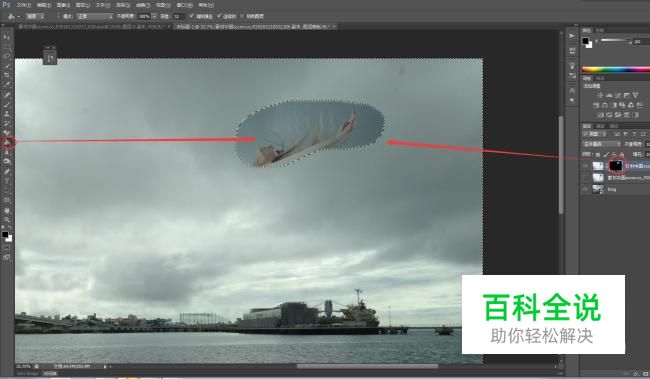Toggle visibility of the bottom layer

[585, 190]
